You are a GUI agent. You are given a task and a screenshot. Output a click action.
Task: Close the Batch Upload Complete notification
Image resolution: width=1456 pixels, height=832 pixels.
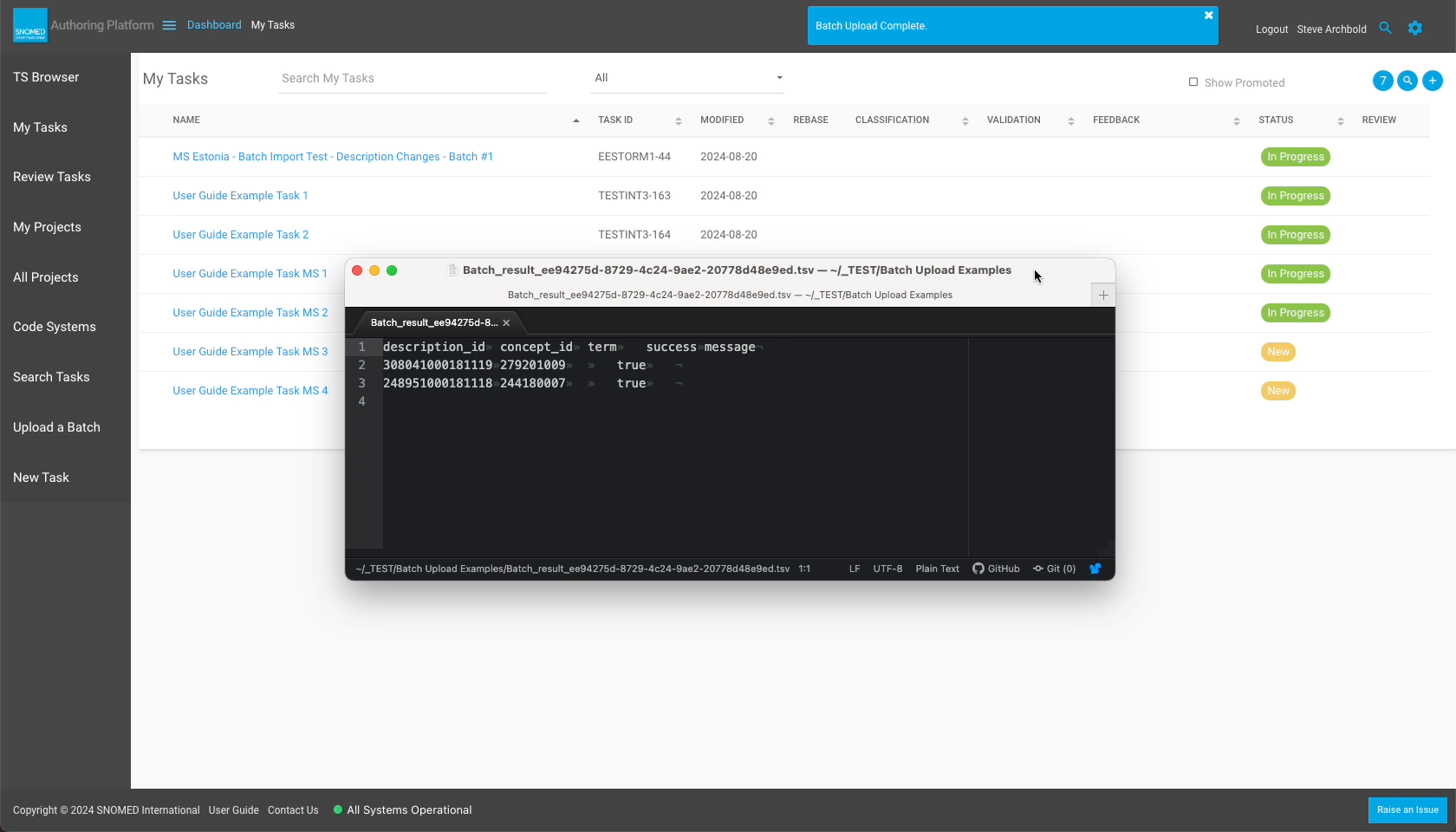pyautogui.click(x=1208, y=16)
